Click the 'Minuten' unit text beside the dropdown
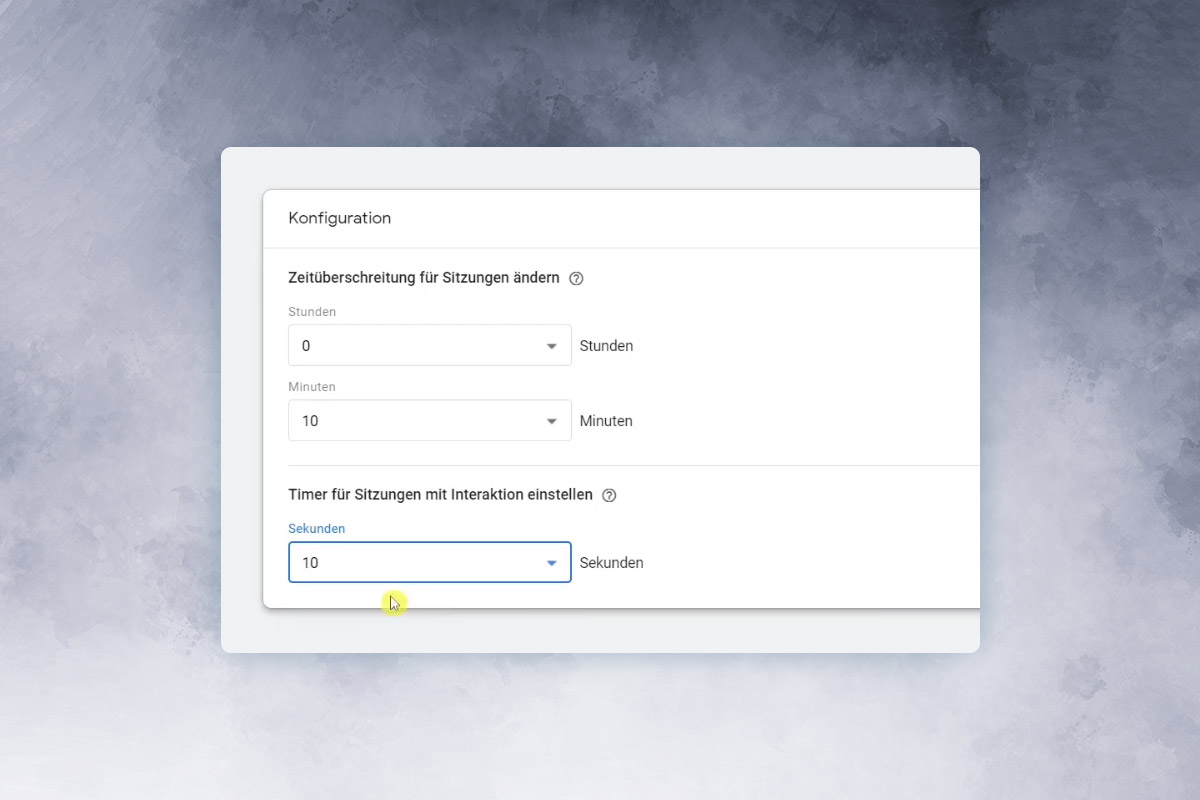This screenshot has width=1200, height=800. click(606, 421)
